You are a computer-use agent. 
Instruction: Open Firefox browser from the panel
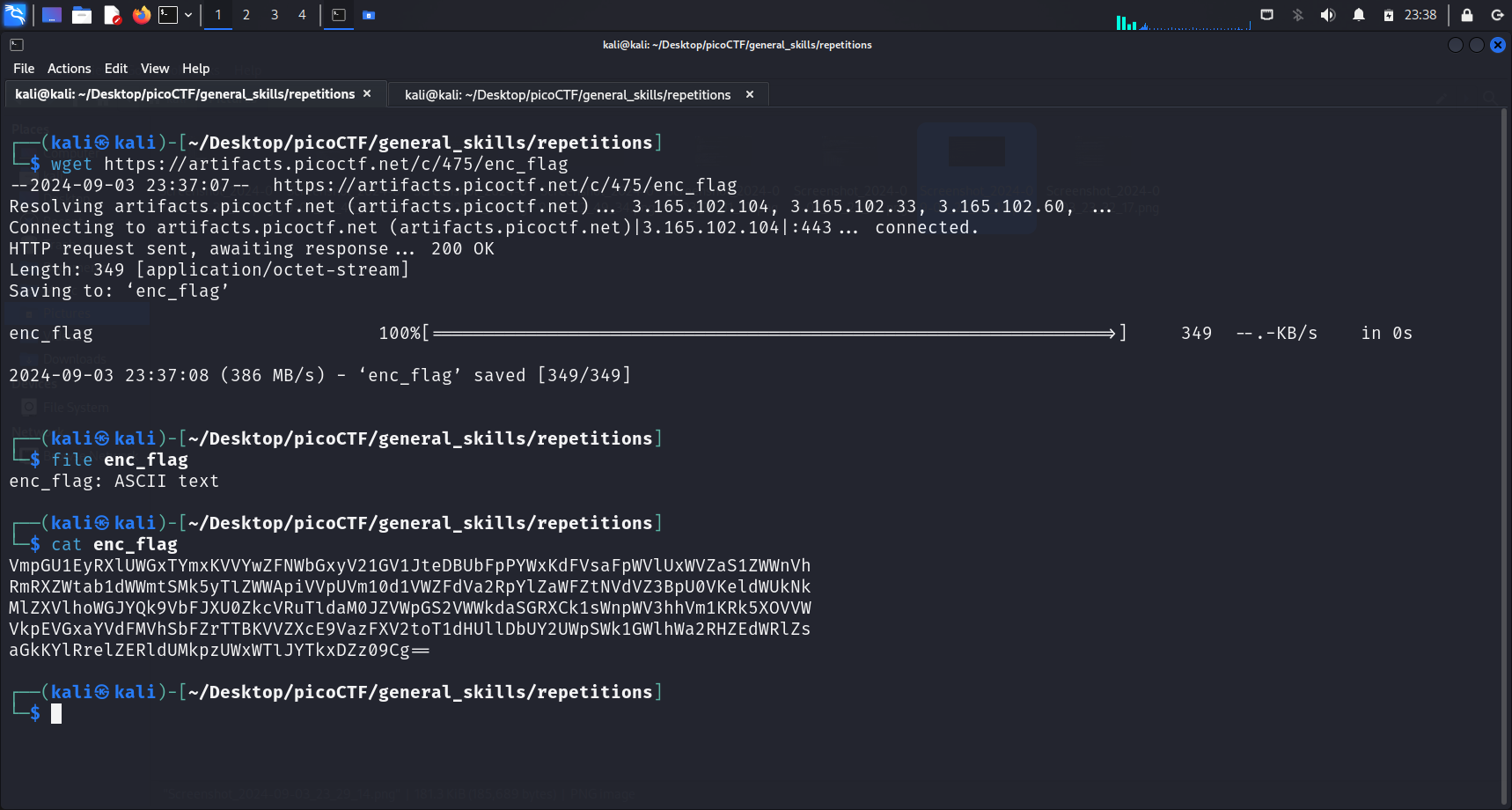click(141, 15)
